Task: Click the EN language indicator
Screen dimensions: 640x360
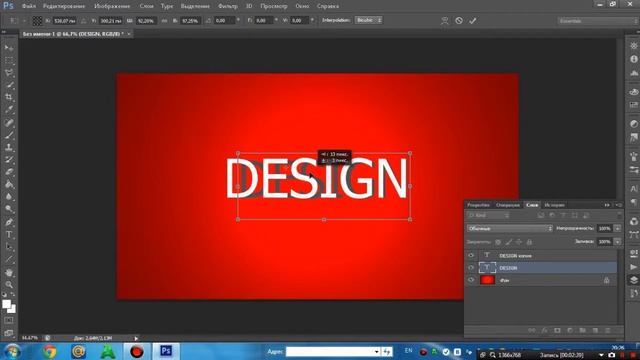Action: pos(409,351)
